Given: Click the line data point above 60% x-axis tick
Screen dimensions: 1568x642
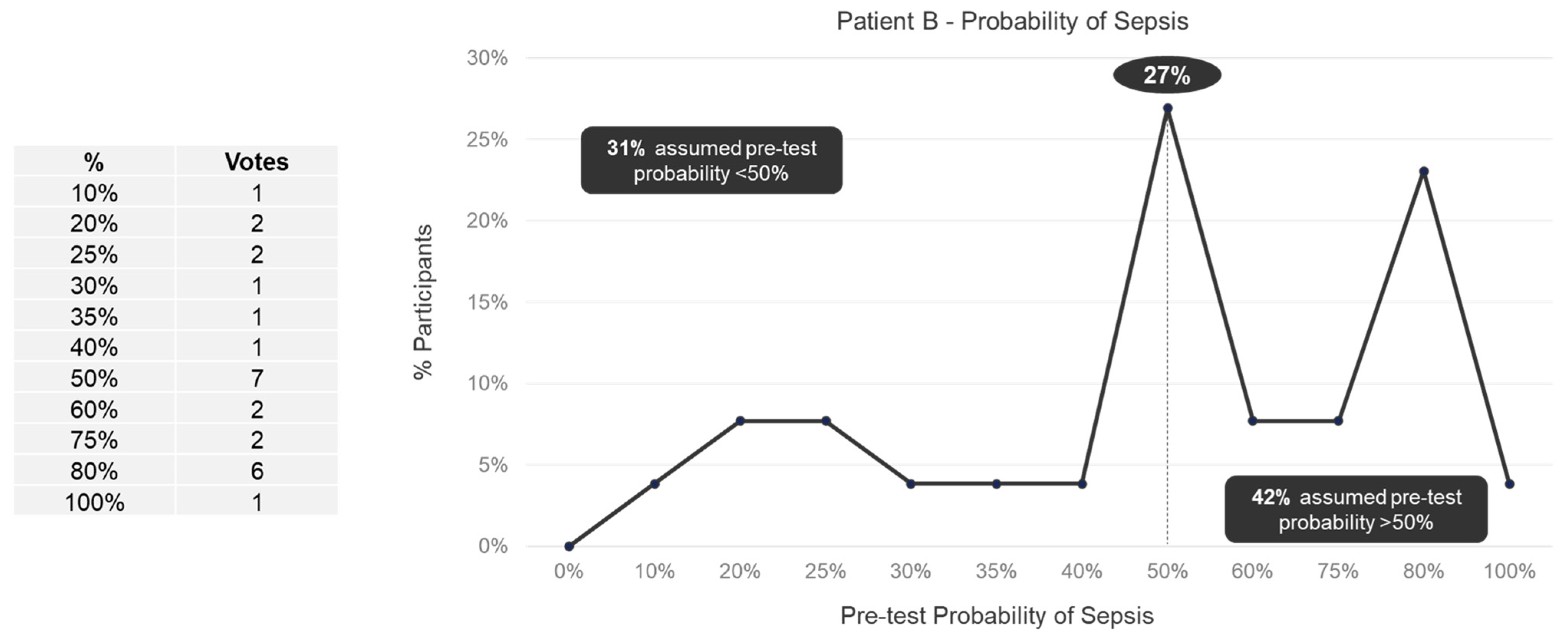Looking at the screenshot, I should (x=1252, y=421).
